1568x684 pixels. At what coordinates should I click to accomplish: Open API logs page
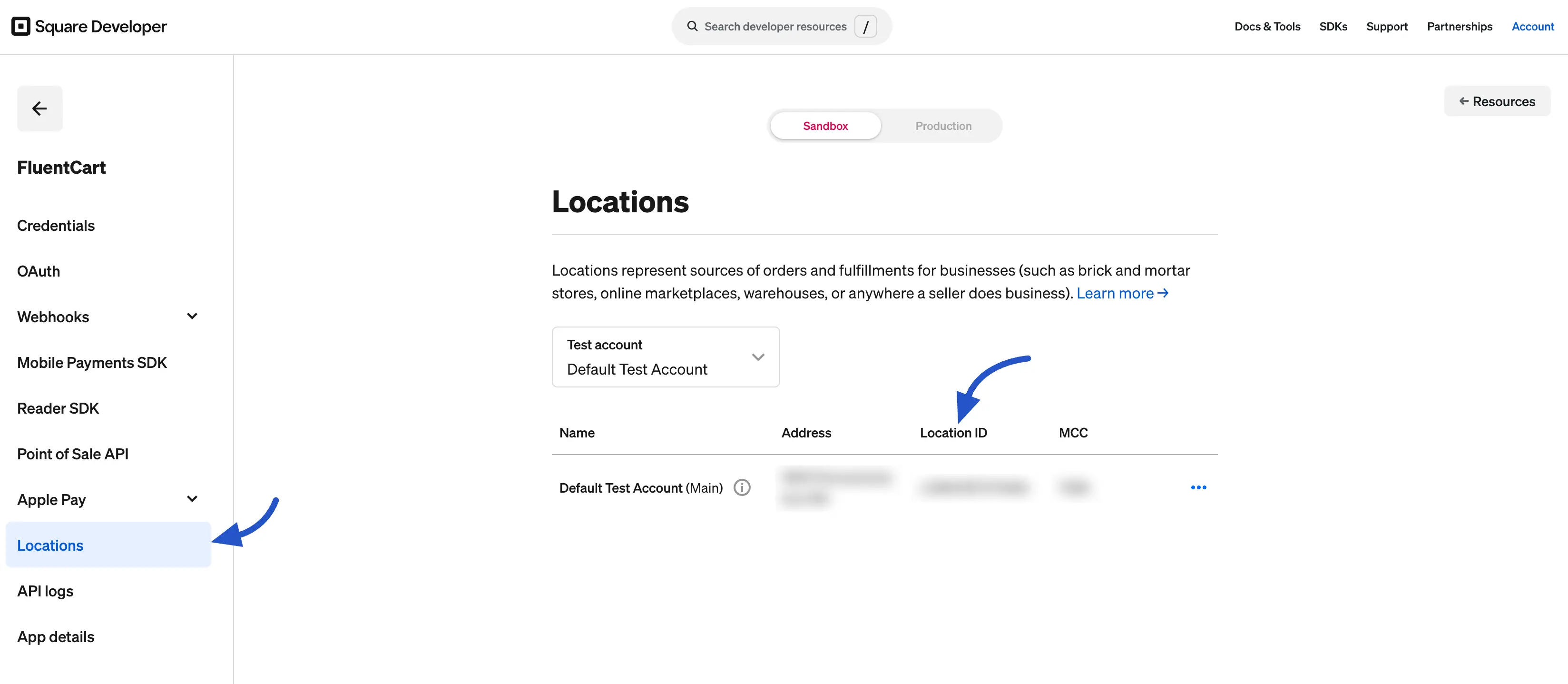click(45, 591)
